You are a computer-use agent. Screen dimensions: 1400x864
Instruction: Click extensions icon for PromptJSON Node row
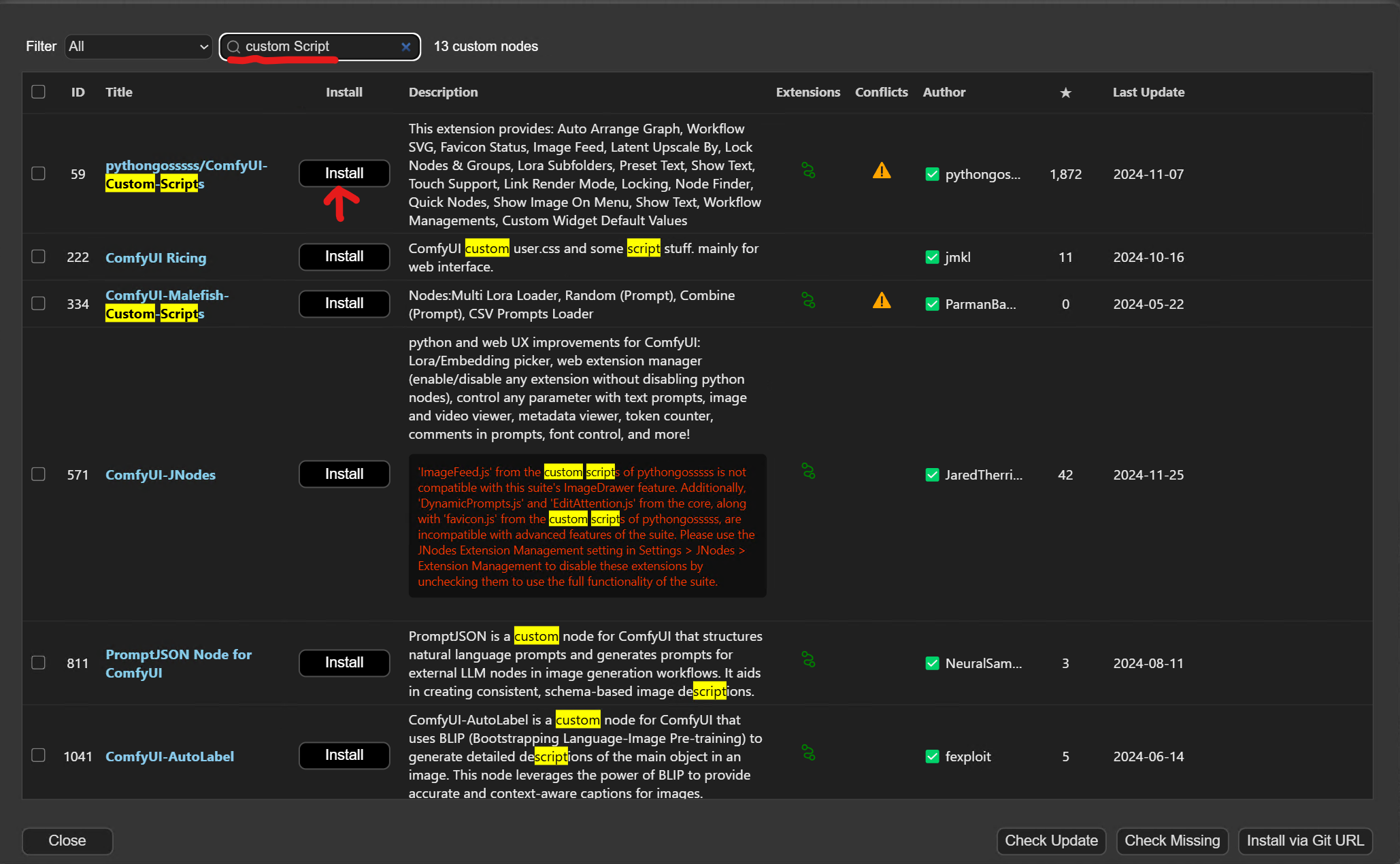coord(808,659)
